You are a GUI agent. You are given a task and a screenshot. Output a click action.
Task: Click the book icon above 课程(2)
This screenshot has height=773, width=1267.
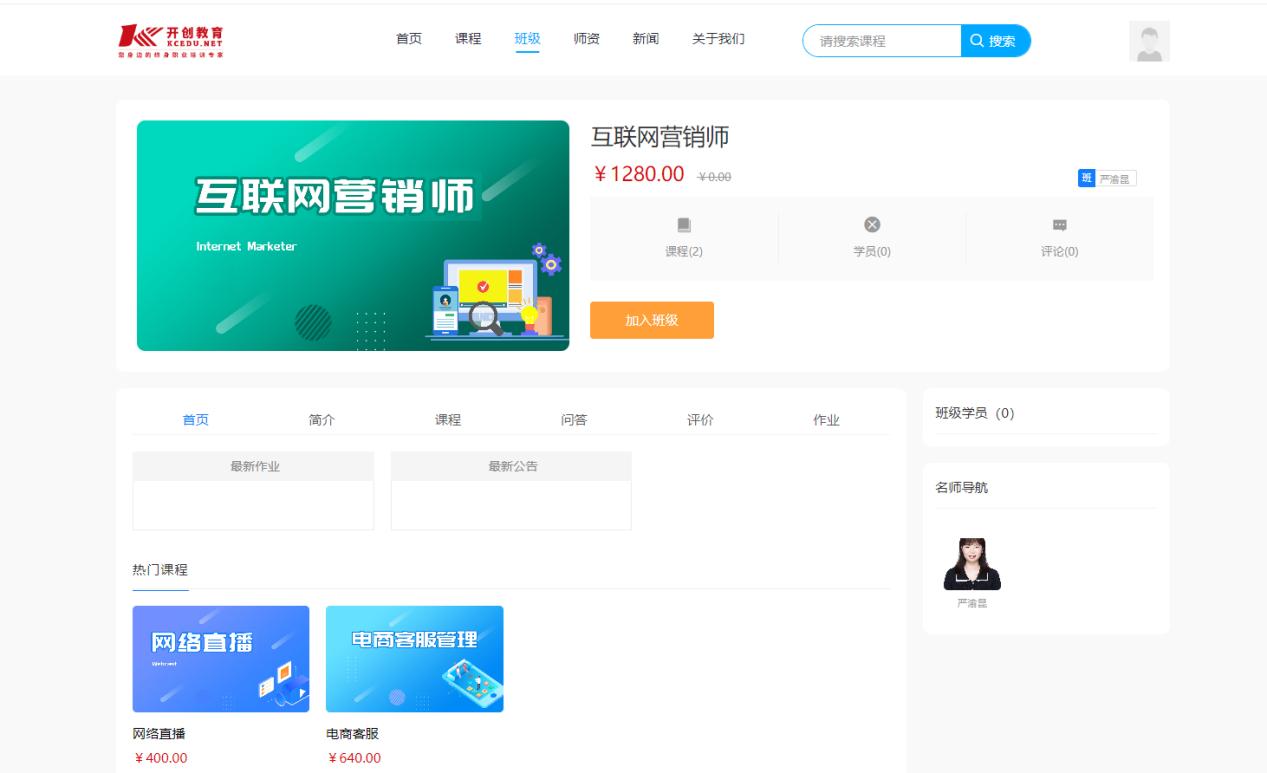(x=684, y=225)
